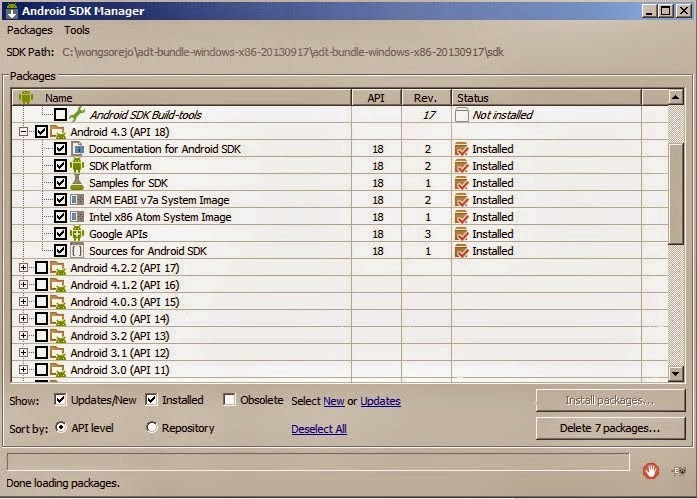This screenshot has width=697, height=499.
Task: Uncheck the Samples for SDK checkbox
Action: (x=60, y=183)
